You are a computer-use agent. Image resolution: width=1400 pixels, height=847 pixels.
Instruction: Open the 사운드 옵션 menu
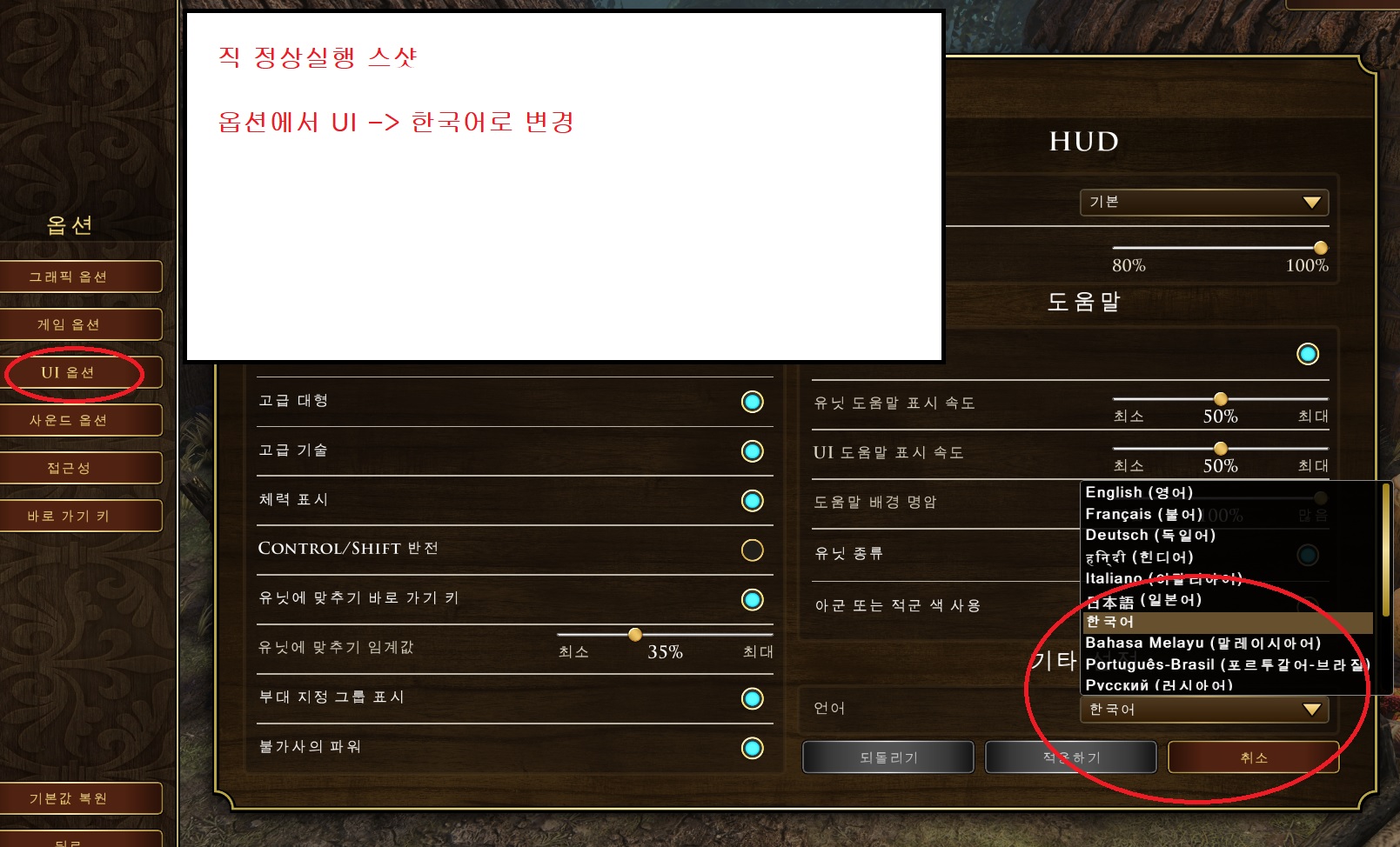81,420
